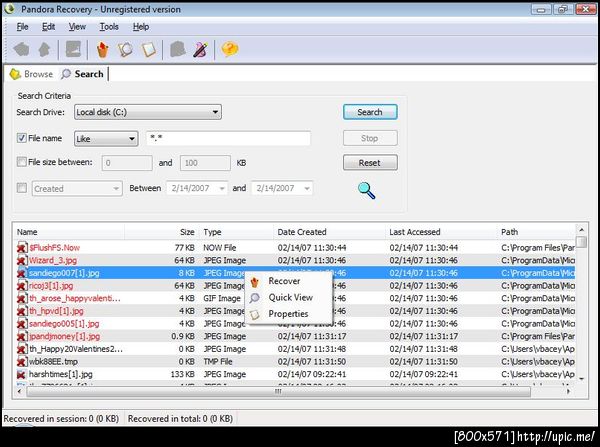Click the Properties toolbar icon

click(148, 49)
